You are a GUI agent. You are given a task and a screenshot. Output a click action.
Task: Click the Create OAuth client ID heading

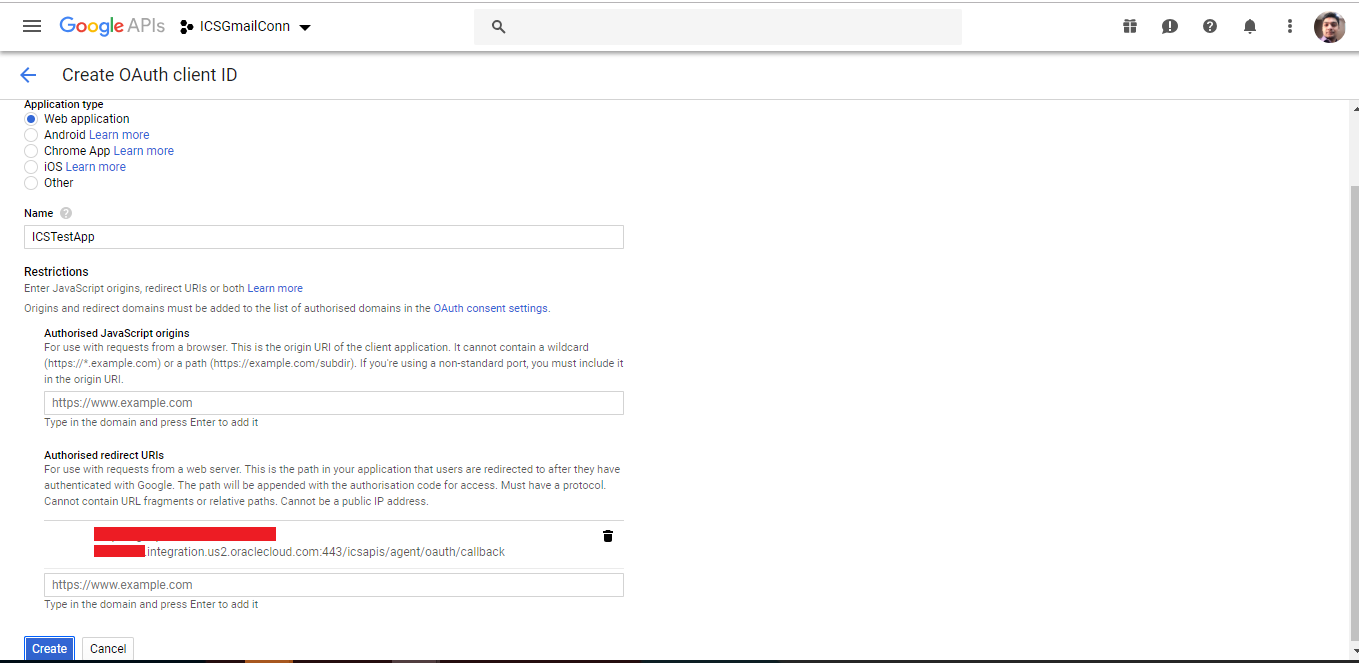coord(150,75)
